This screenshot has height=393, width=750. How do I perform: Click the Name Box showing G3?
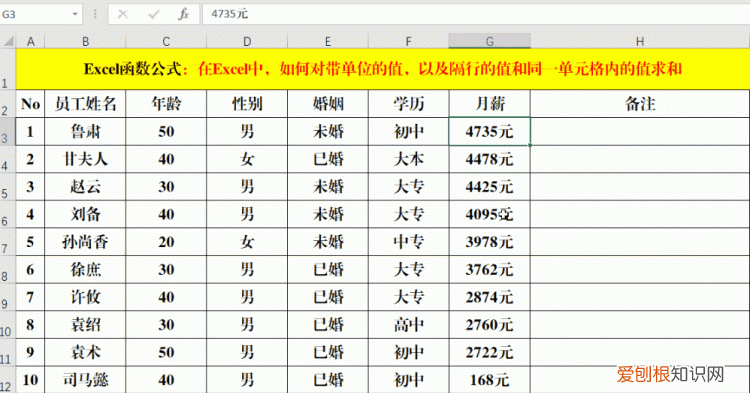[41, 14]
